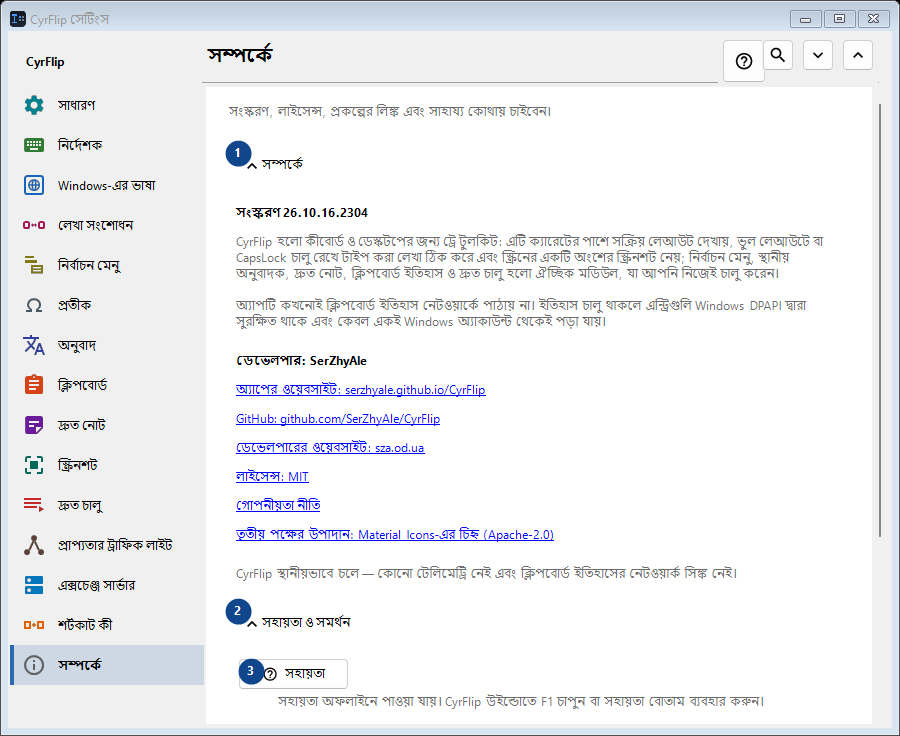Select দ্রুত নোট sidebar label
This screenshot has height=736, width=900.
(x=82, y=425)
